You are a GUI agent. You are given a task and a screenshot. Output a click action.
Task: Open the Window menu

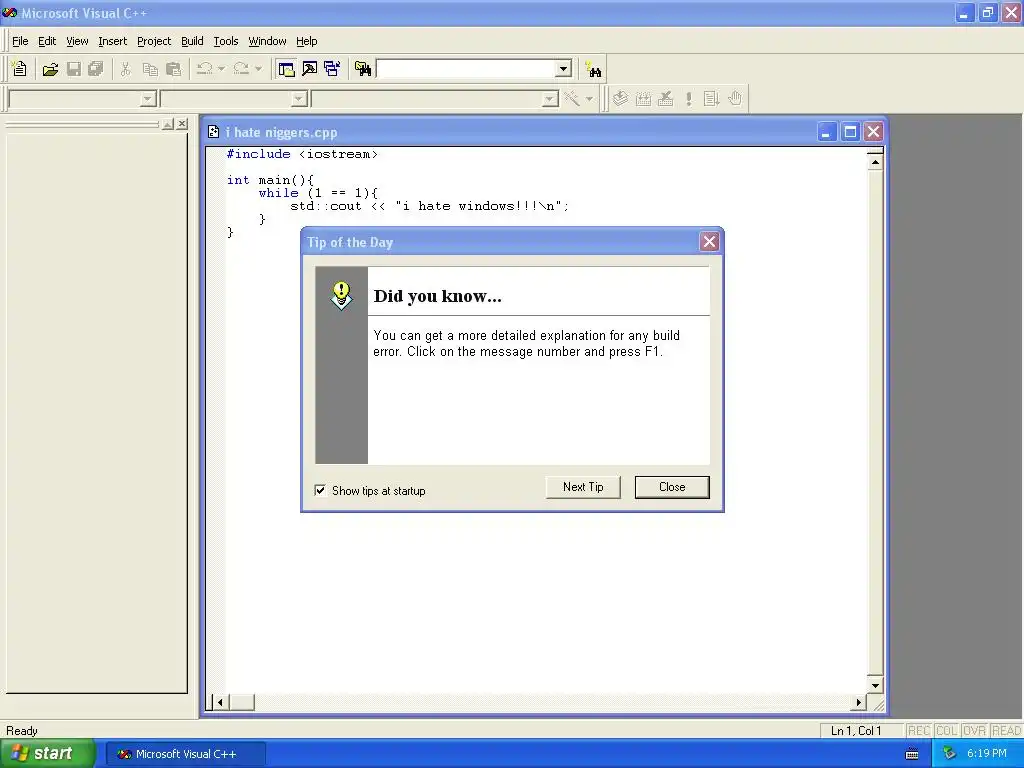[x=267, y=41]
